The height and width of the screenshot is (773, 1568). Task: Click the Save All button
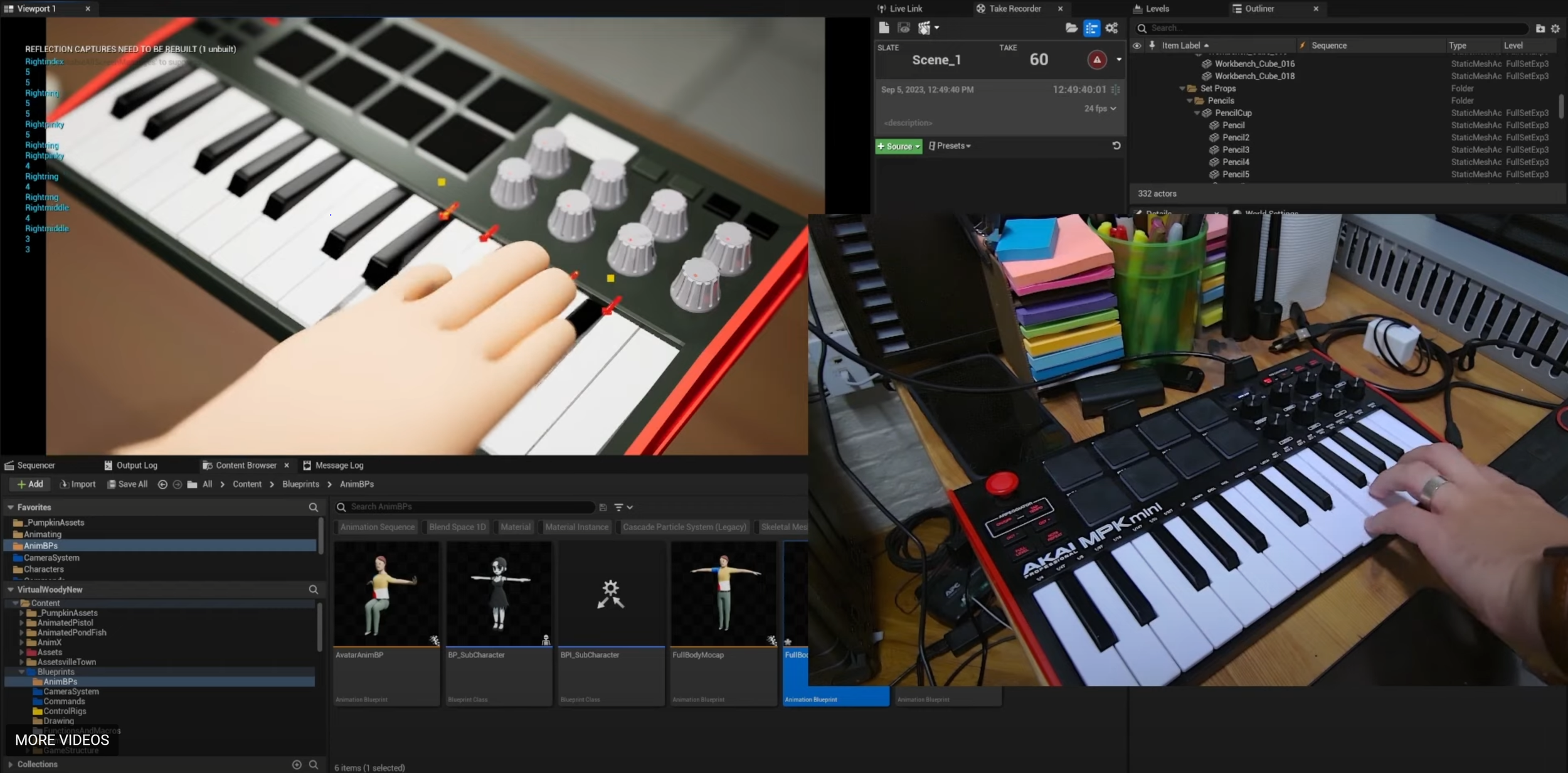click(127, 484)
